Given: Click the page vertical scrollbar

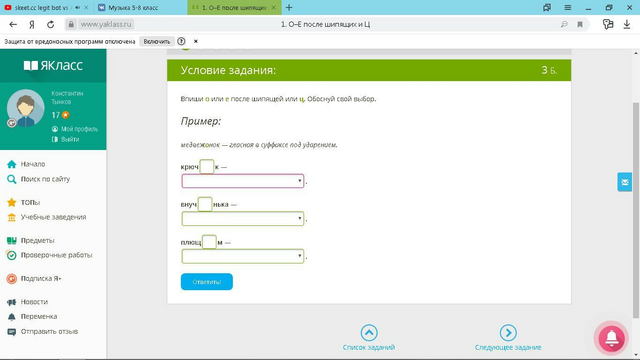Looking at the screenshot, I should pos(636,210).
